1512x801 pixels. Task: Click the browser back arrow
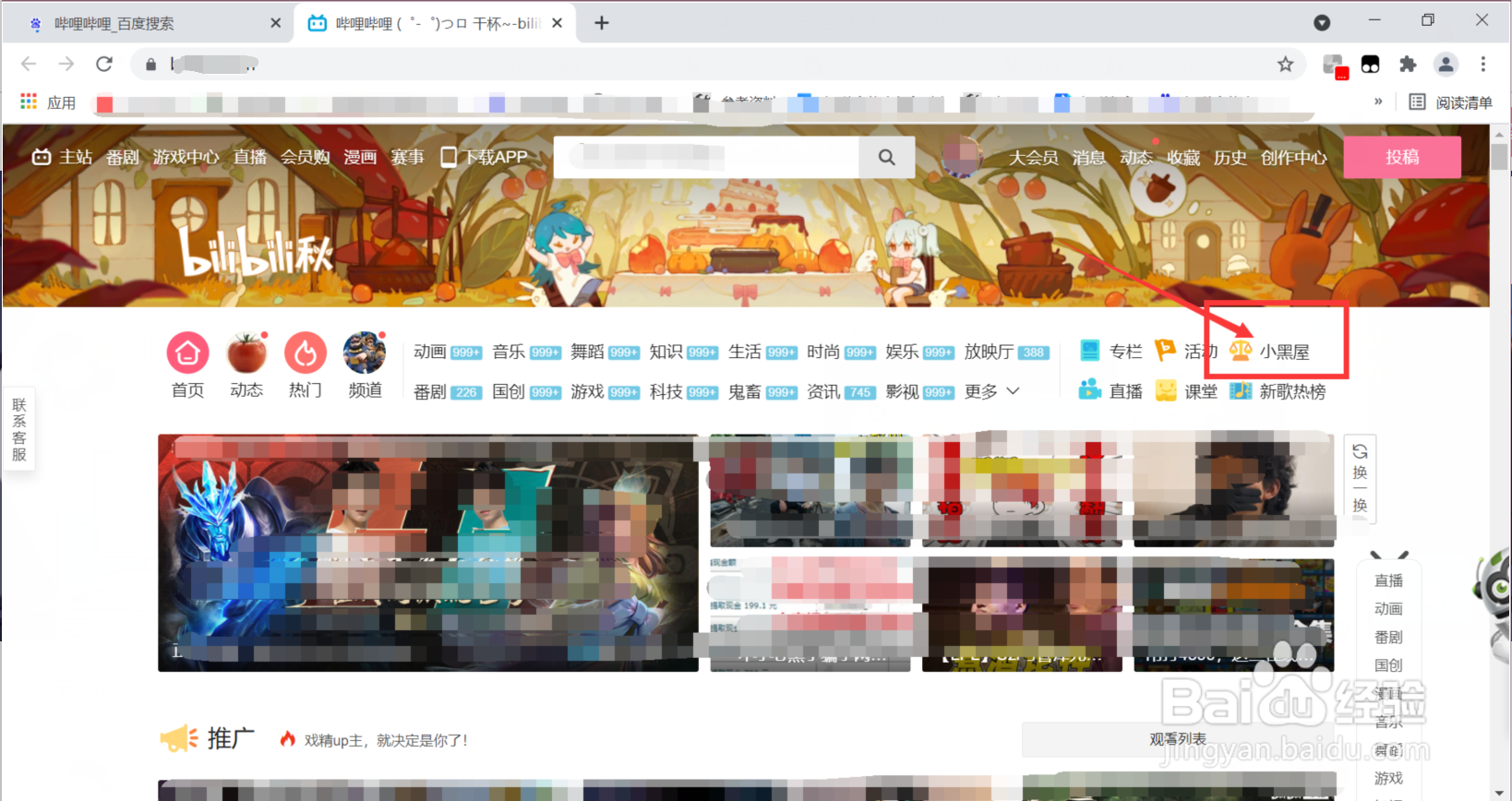(x=29, y=64)
